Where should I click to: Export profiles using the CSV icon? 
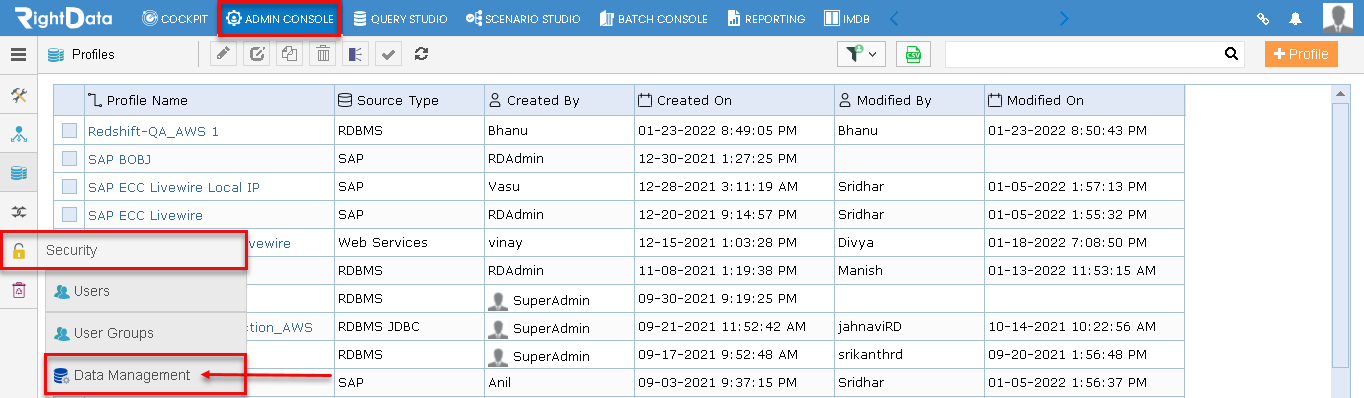[913, 54]
